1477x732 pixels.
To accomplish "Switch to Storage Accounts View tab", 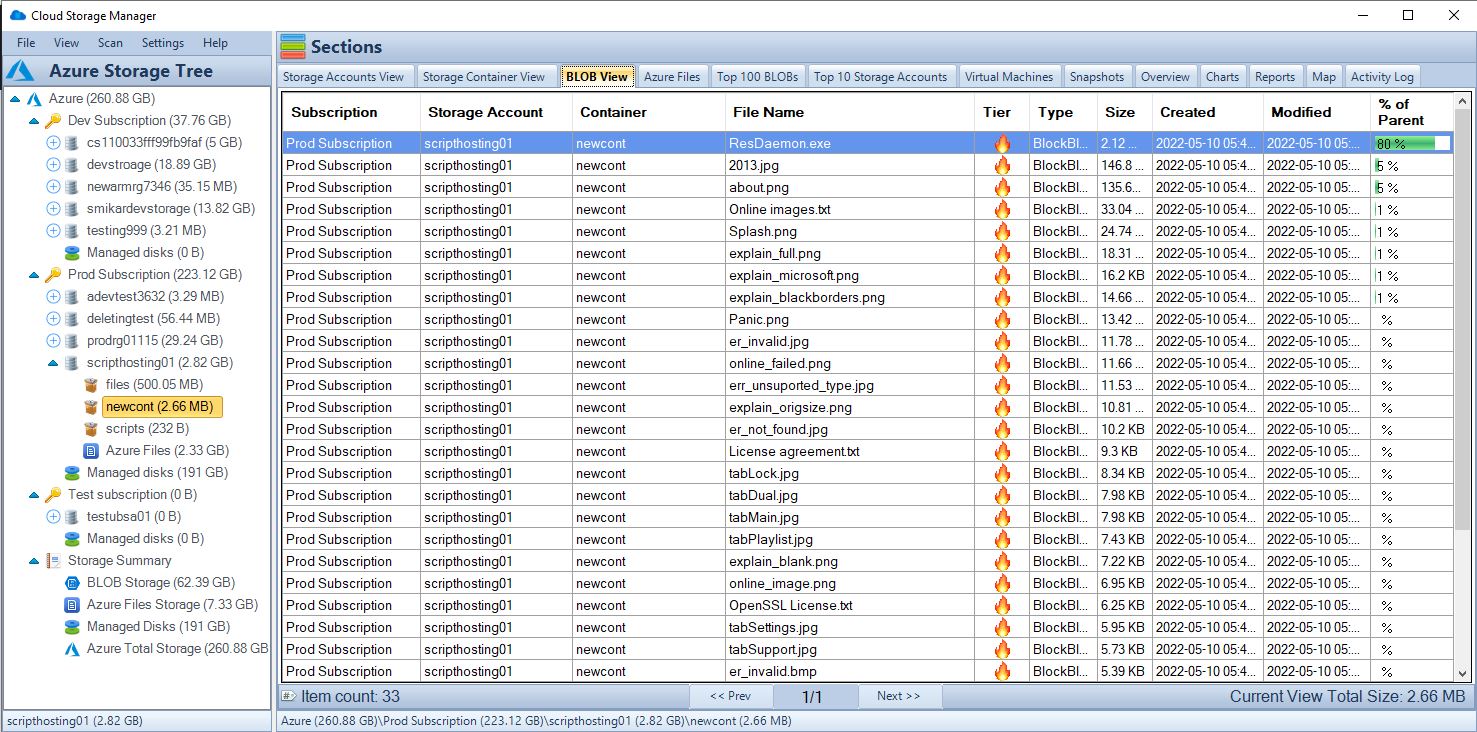I will (344, 77).
